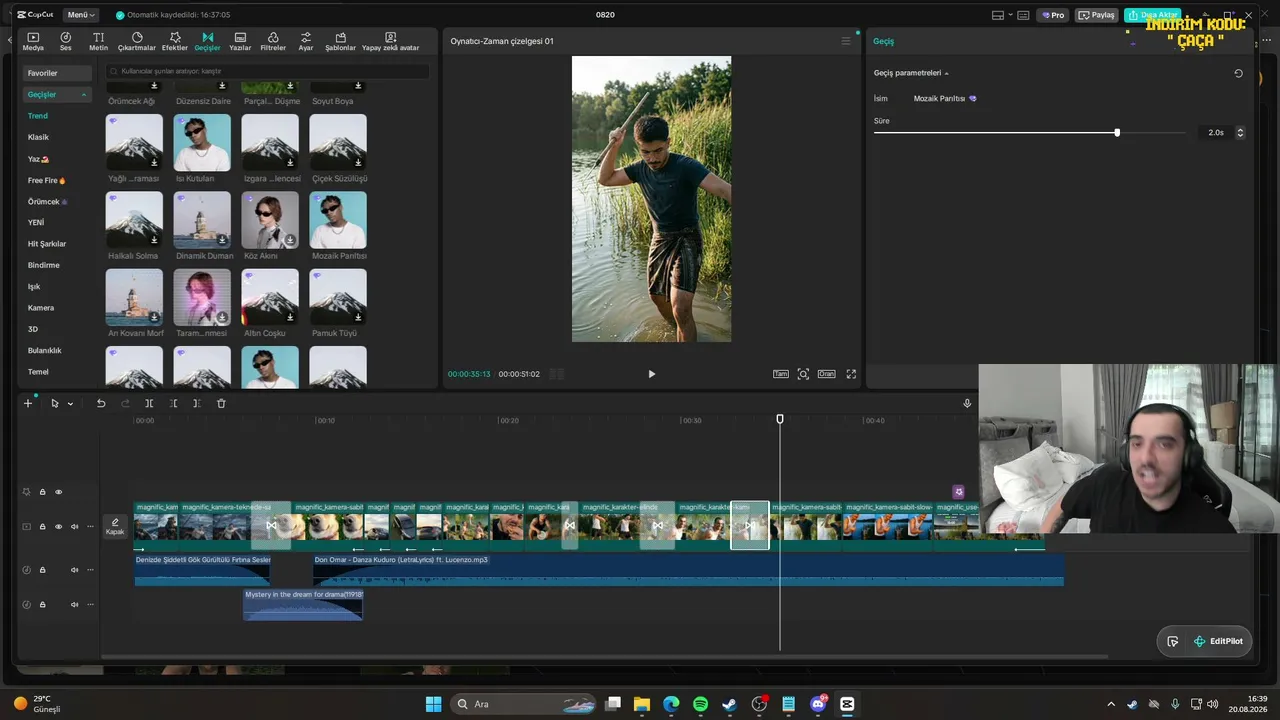Lock the top effect track

coord(42,492)
